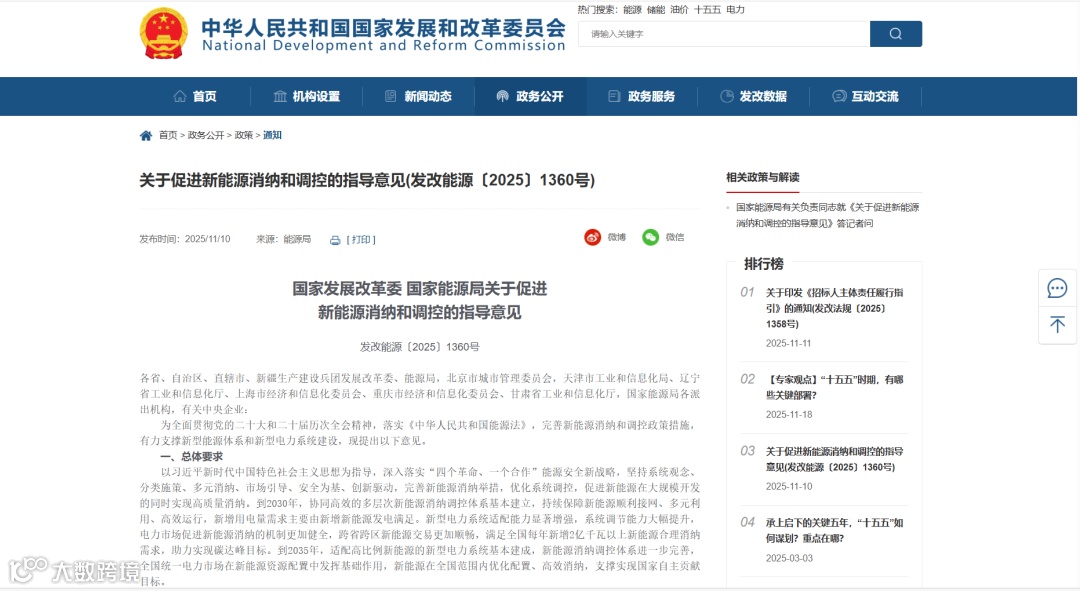
Task: Click the icon beside 政务公开
Action: coord(503,96)
